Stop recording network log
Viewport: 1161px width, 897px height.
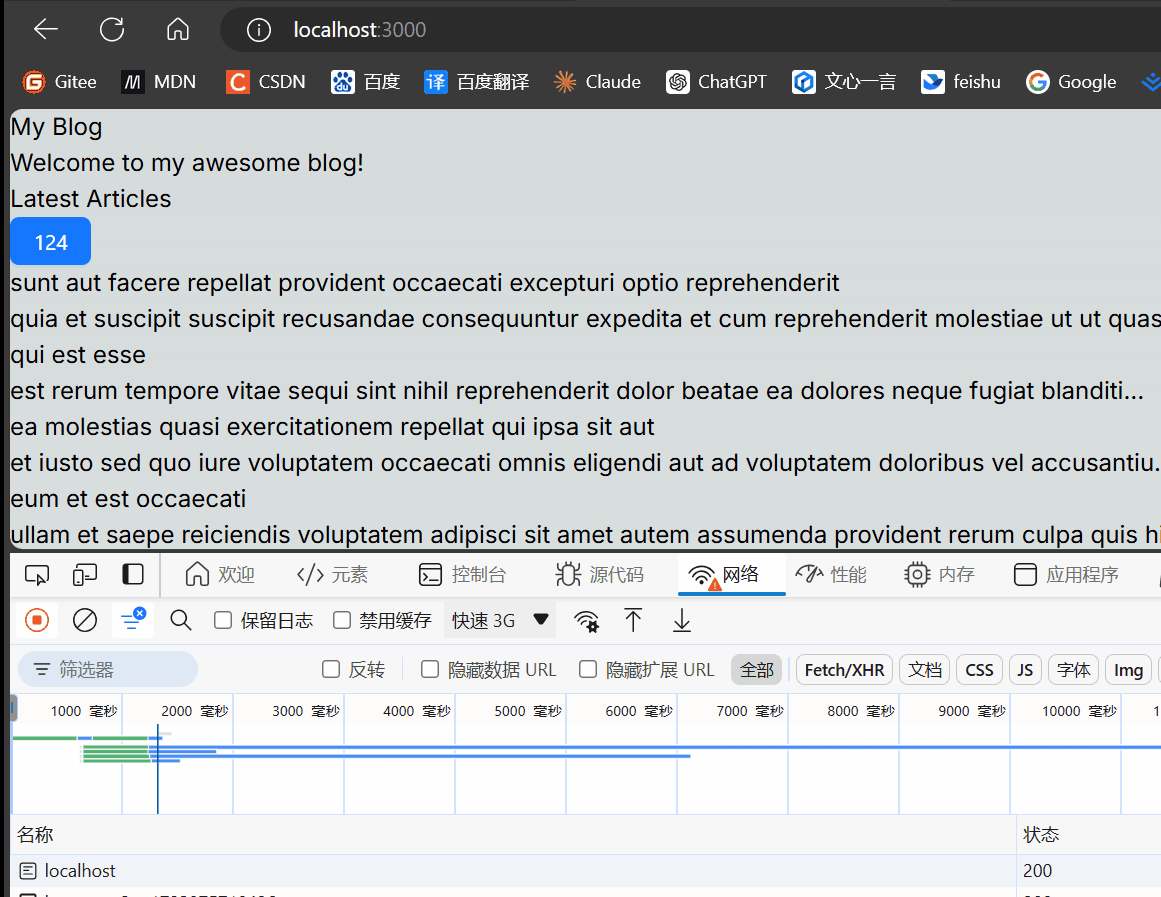(37, 621)
